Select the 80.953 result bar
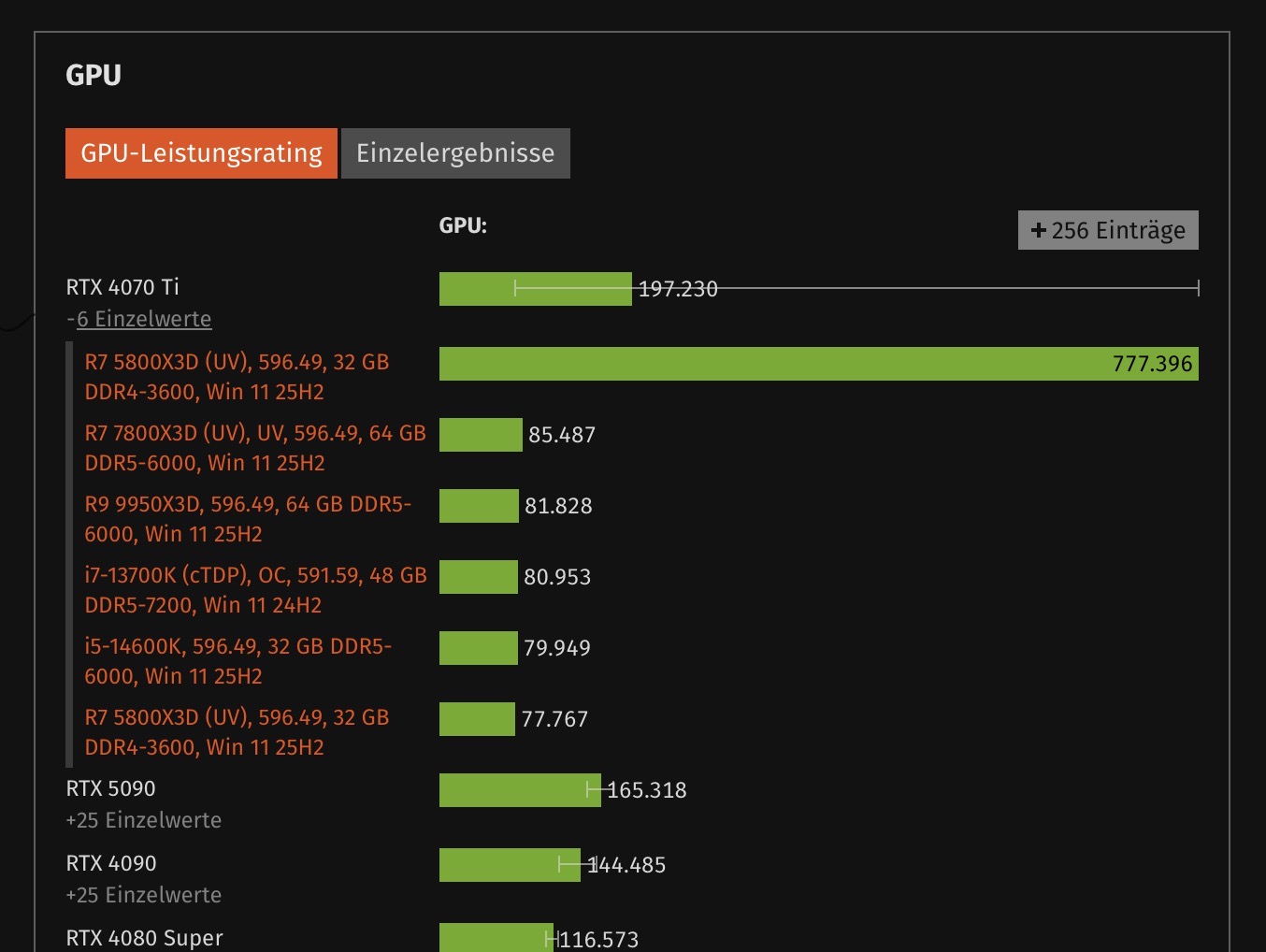This screenshot has height=952, width=1266. [479, 577]
